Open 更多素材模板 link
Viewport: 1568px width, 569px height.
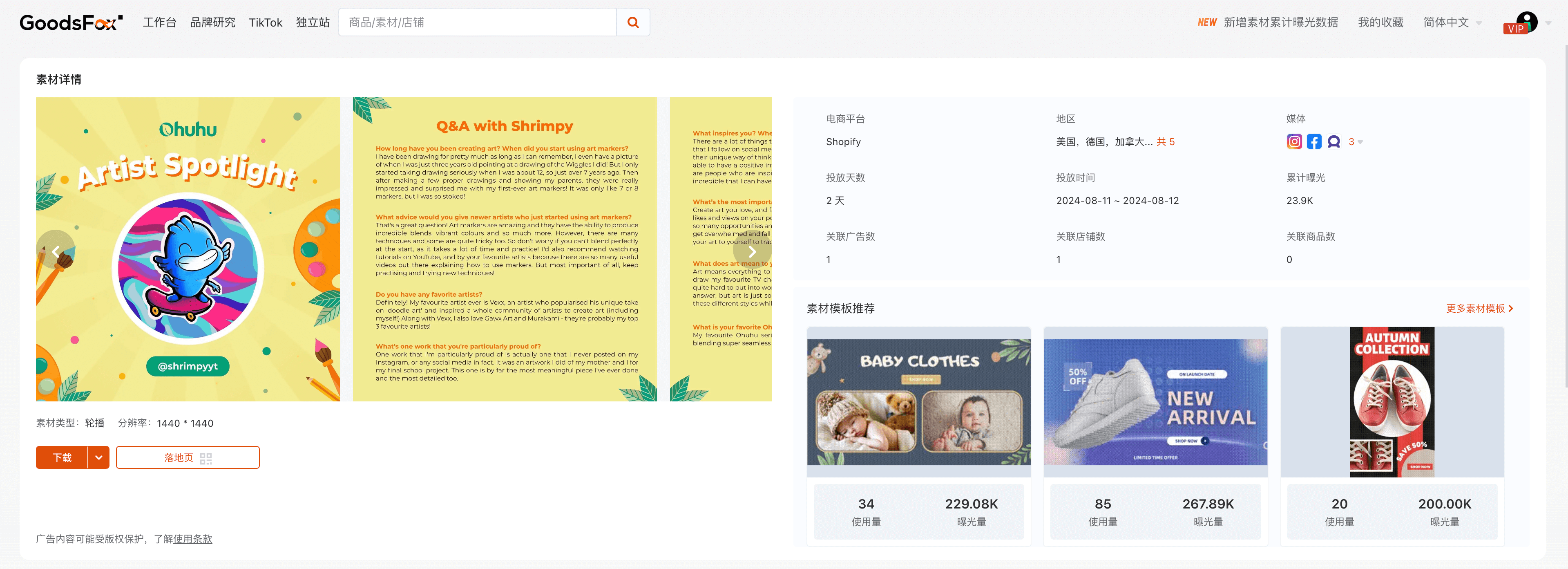pos(1480,308)
